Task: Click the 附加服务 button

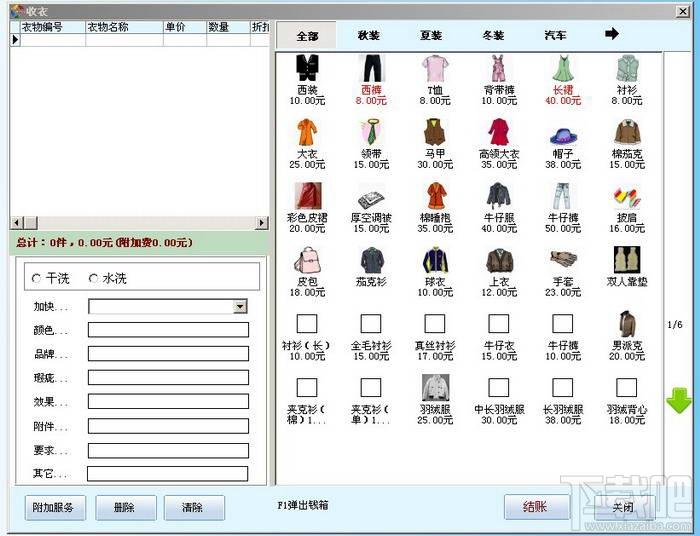Action: point(55,507)
